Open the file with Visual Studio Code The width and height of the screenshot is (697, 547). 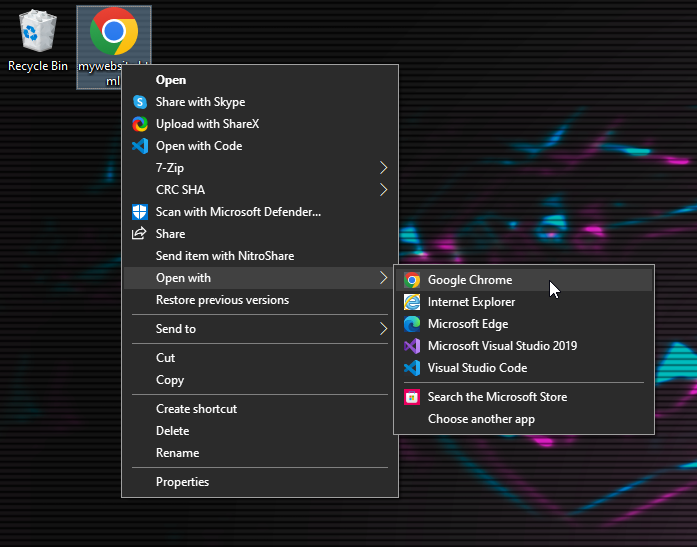coord(524,368)
